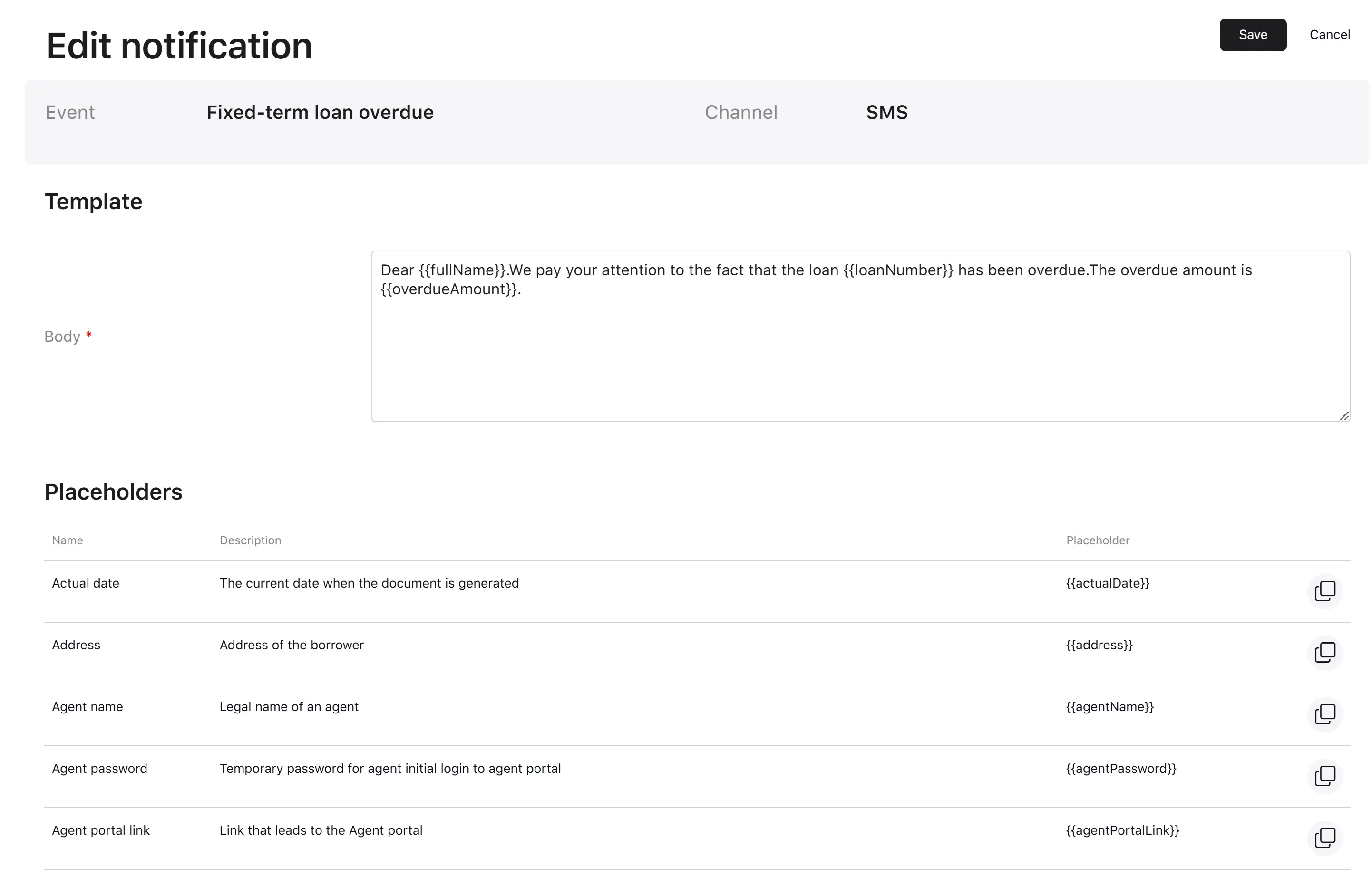Screen dimensions: 1372x877
Task: Click the 'Fixed-term loan overdue' event value
Action: pyautogui.click(x=320, y=112)
